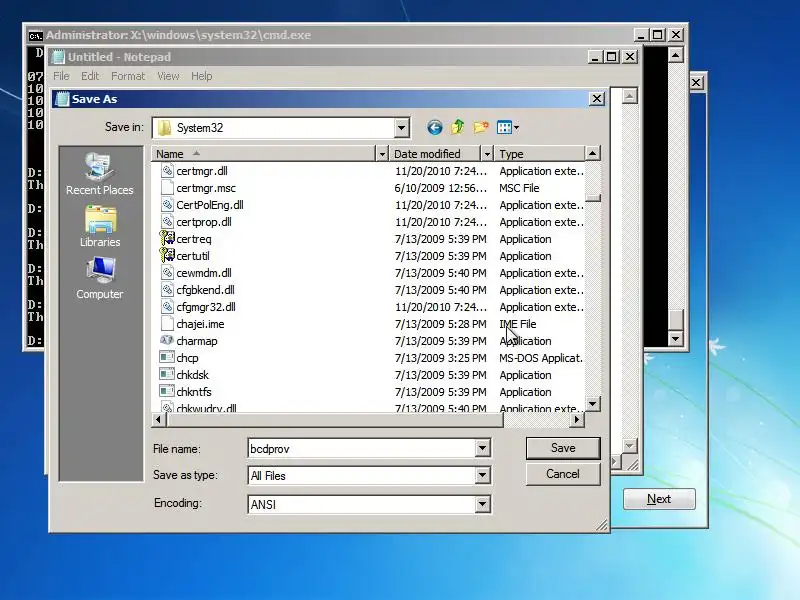
Task: Open the Format menu in Notepad
Action: point(128,76)
